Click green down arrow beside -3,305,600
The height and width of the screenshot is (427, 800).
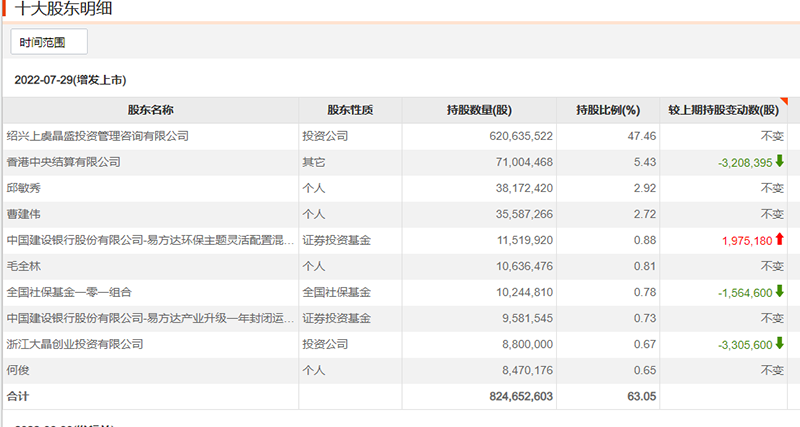(780, 343)
